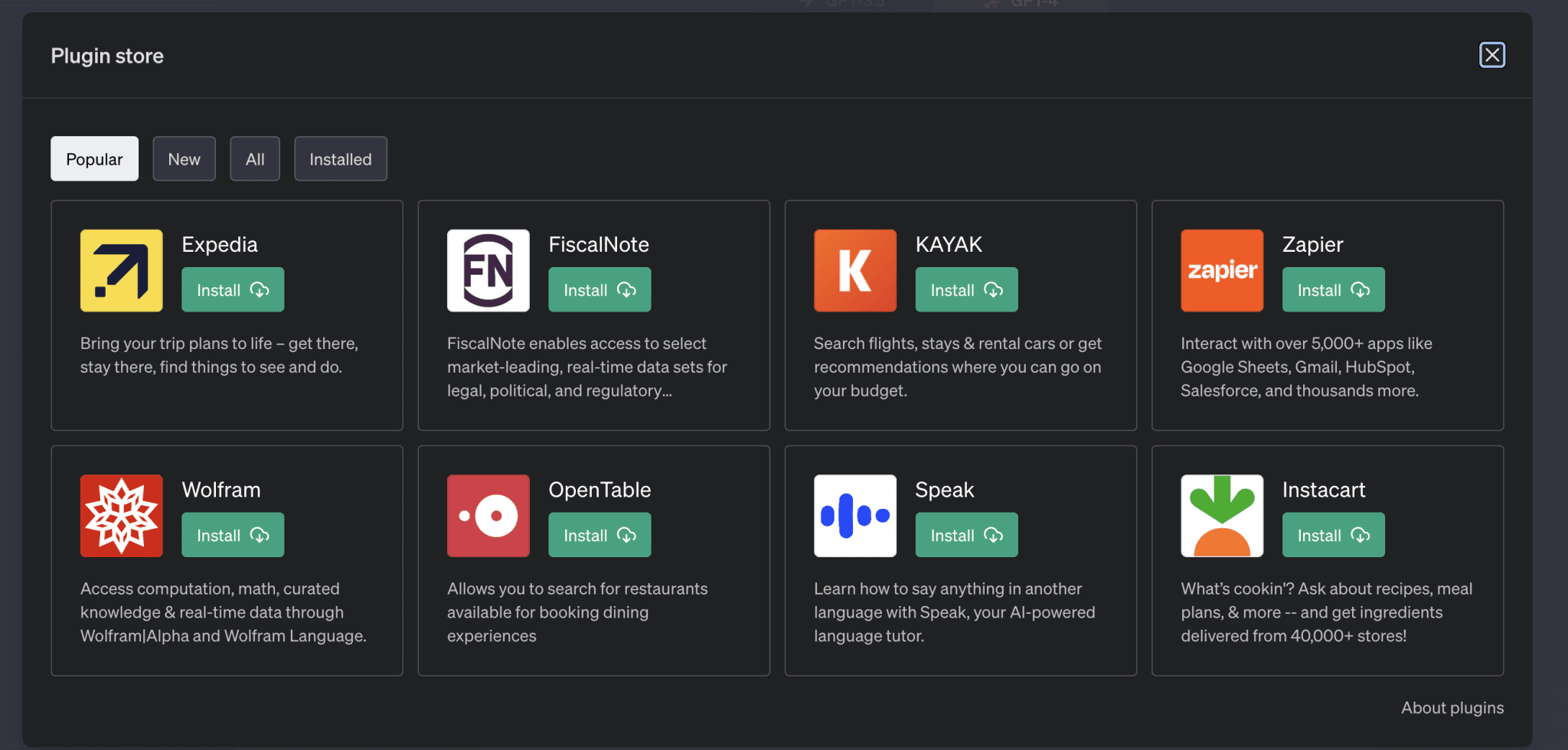Image resolution: width=1568 pixels, height=750 pixels.
Task: Click the Speak plugin title
Action: coord(945,489)
